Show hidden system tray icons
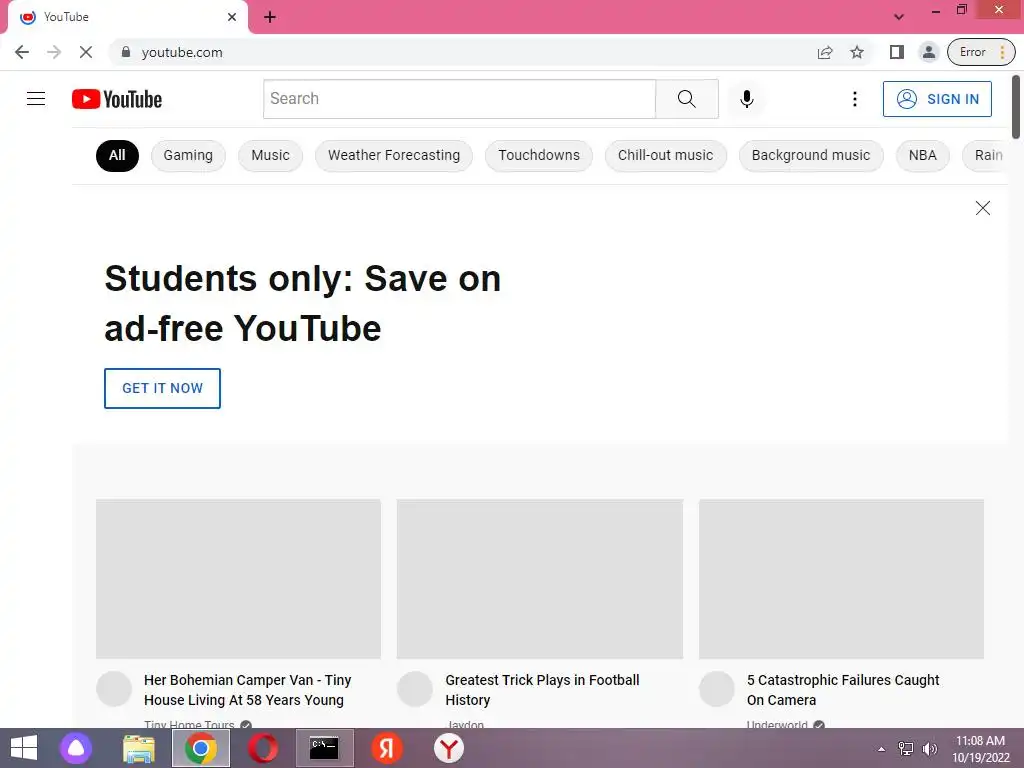The width and height of the screenshot is (1024, 768). 881,749
